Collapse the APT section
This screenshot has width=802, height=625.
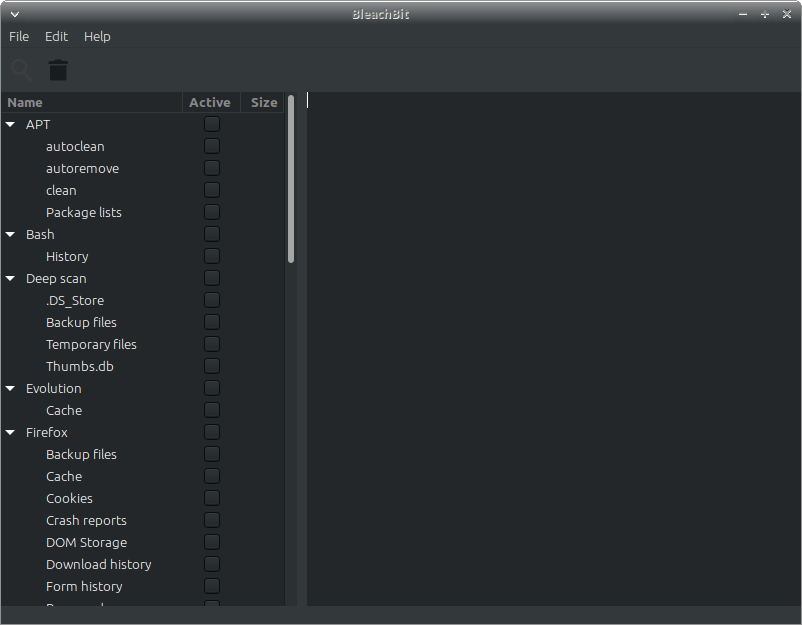10,124
